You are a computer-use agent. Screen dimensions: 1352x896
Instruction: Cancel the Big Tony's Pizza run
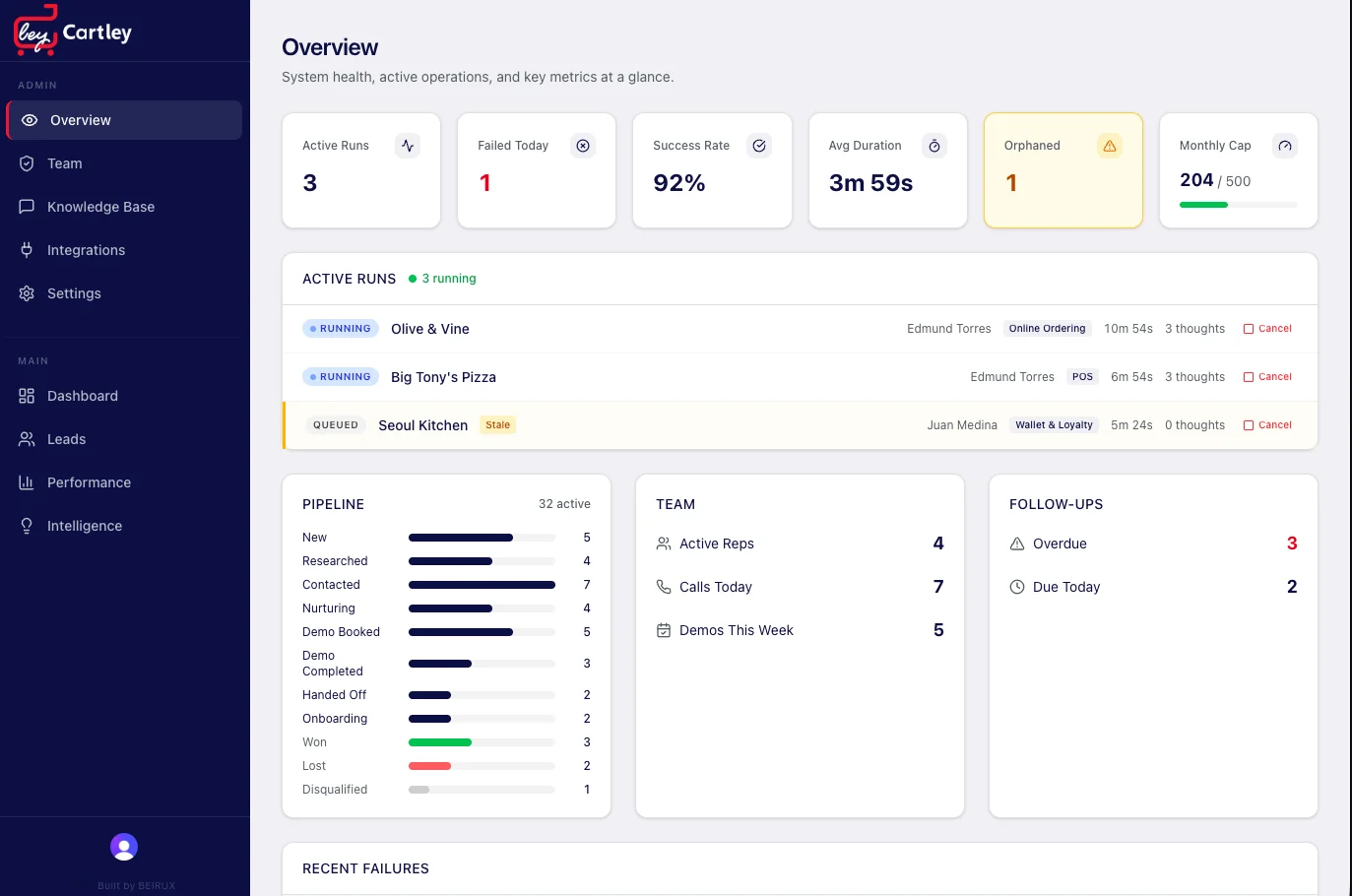[x=1267, y=377]
